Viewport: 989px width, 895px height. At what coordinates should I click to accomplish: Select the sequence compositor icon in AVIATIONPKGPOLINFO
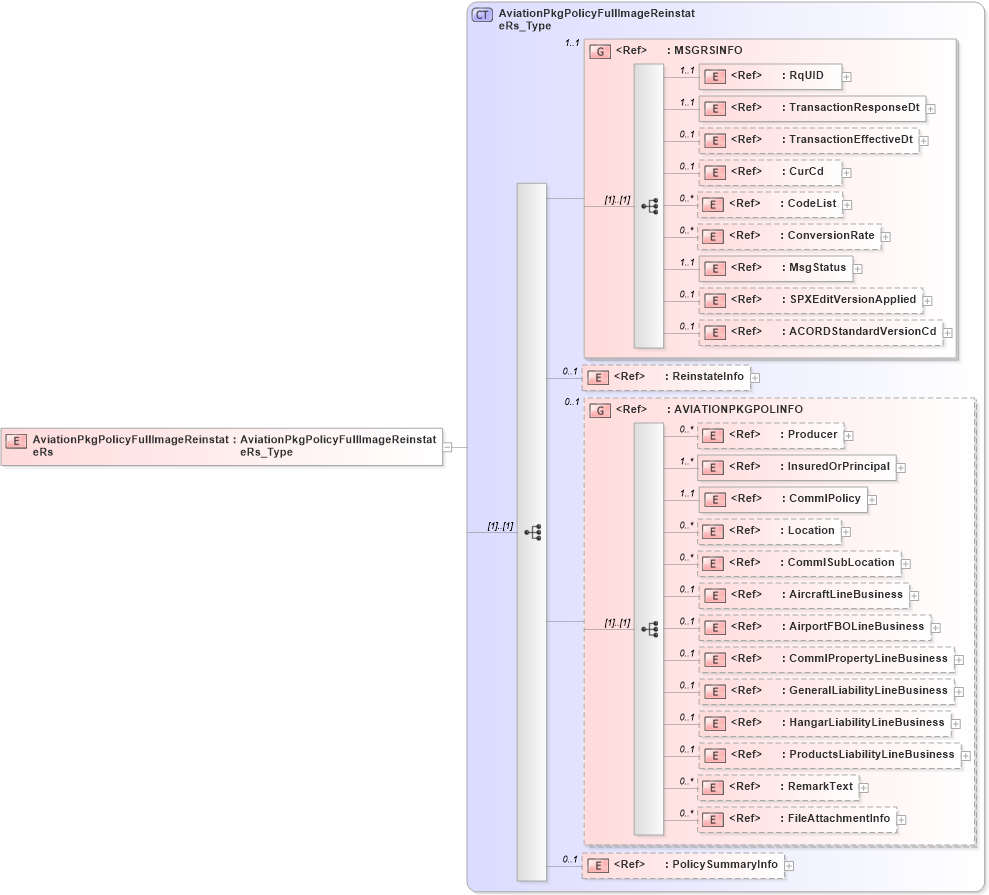tap(651, 627)
